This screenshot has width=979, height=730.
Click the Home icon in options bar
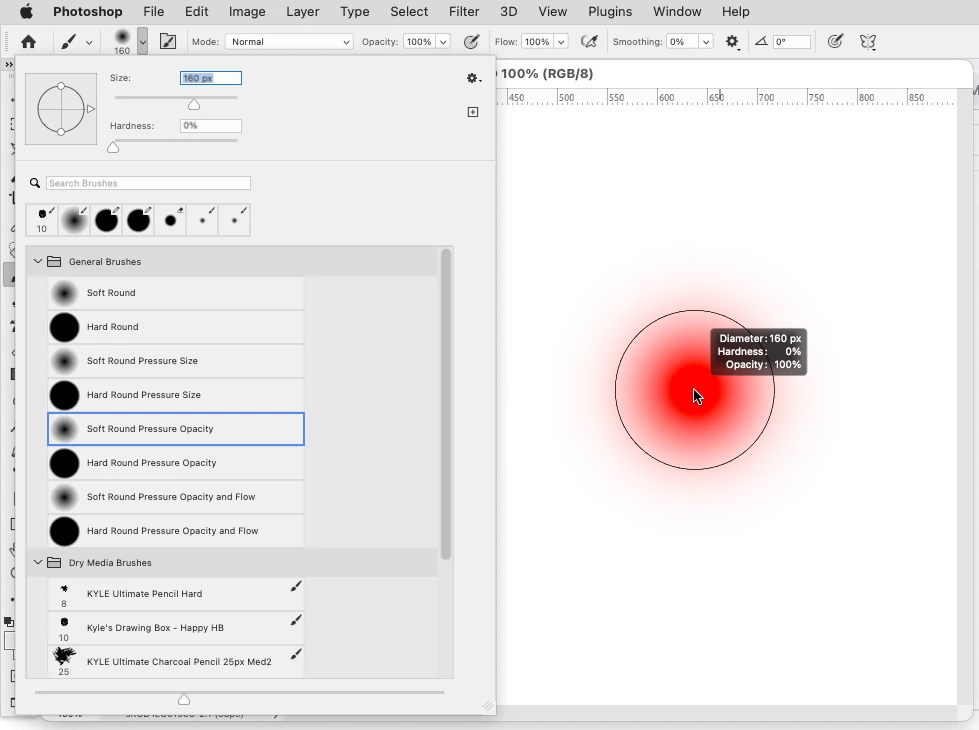pyautogui.click(x=28, y=42)
